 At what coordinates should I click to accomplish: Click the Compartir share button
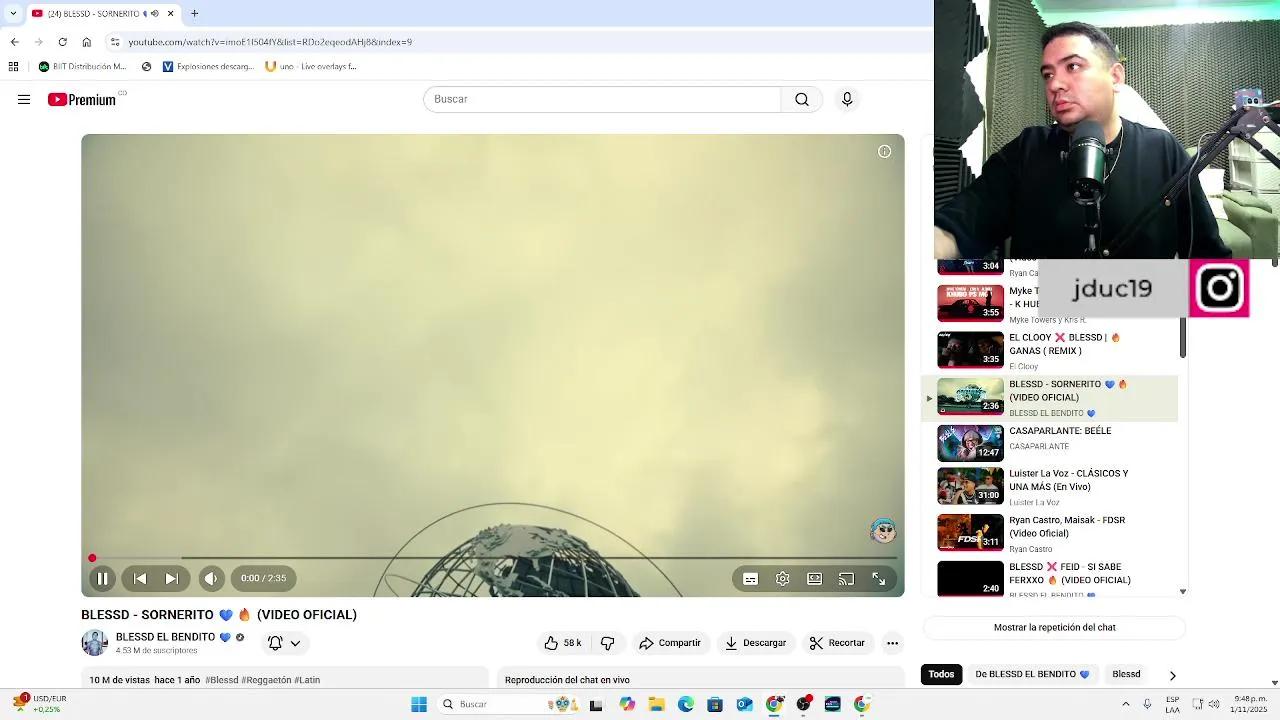click(670, 643)
